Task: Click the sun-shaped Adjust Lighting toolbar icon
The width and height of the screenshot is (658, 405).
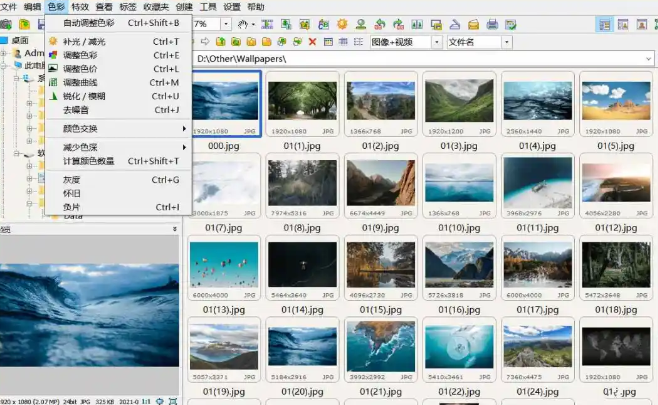Action: [x=342, y=24]
